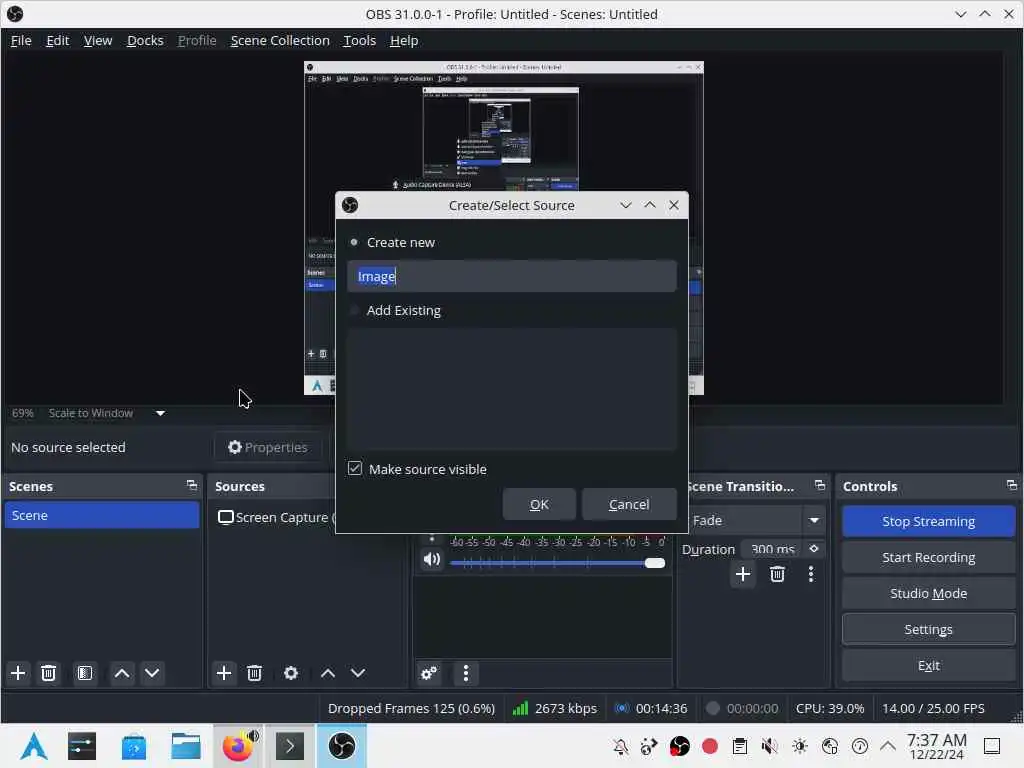The height and width of the screenshot is (768, 1024).
Task: Click the OBS tray icon
Action: 680,746
